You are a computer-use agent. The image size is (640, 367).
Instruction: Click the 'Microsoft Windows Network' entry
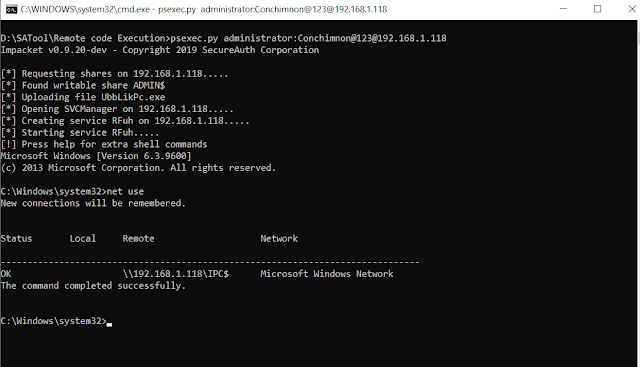(327, 274)
